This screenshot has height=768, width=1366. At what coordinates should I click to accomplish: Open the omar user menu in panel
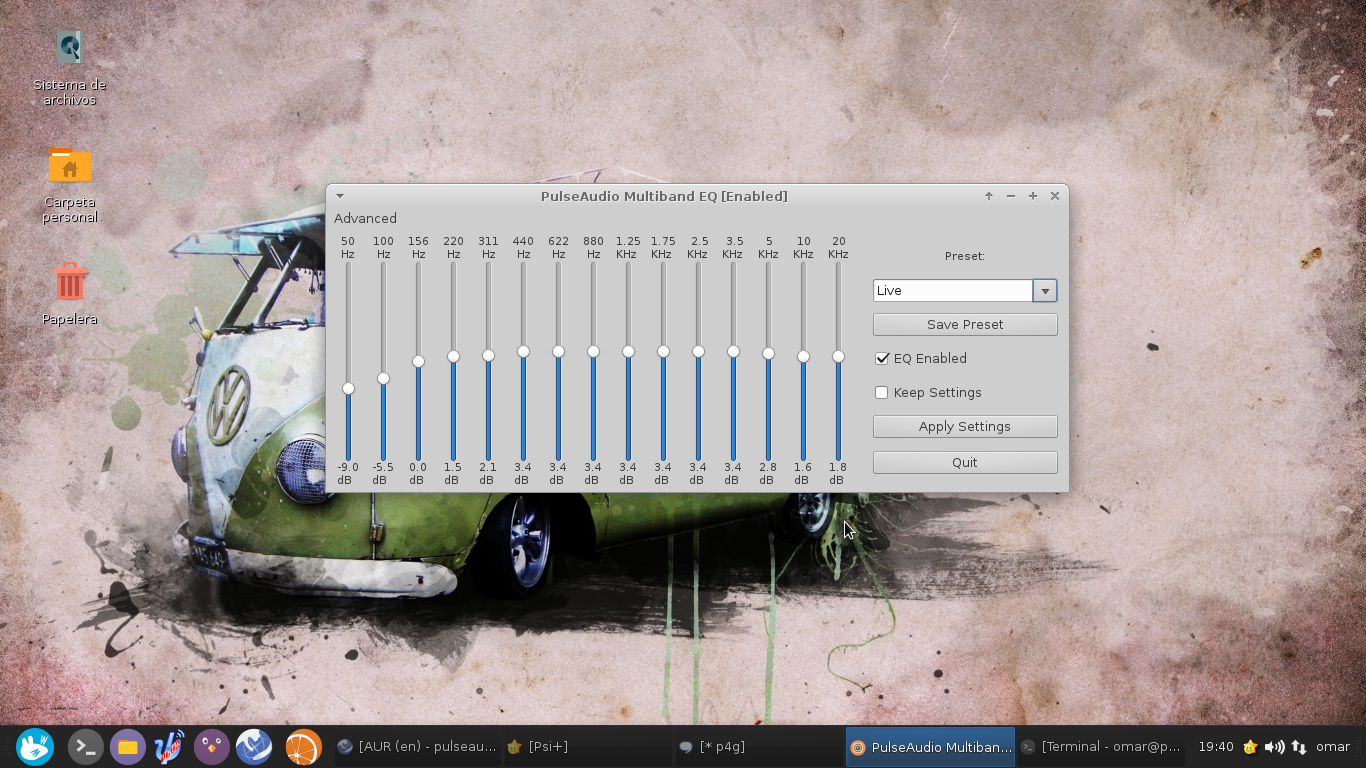pos(1333,747)
